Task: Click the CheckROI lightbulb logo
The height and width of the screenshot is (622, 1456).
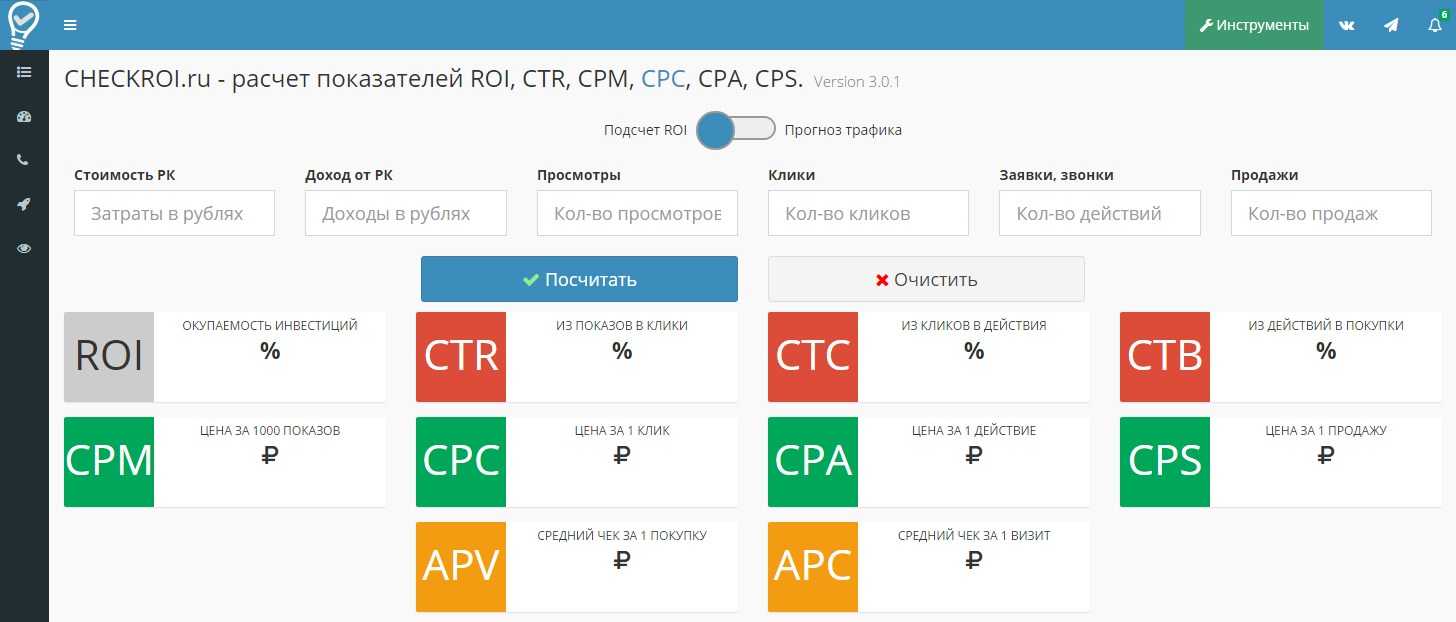Action: click(x=22, y=24)
